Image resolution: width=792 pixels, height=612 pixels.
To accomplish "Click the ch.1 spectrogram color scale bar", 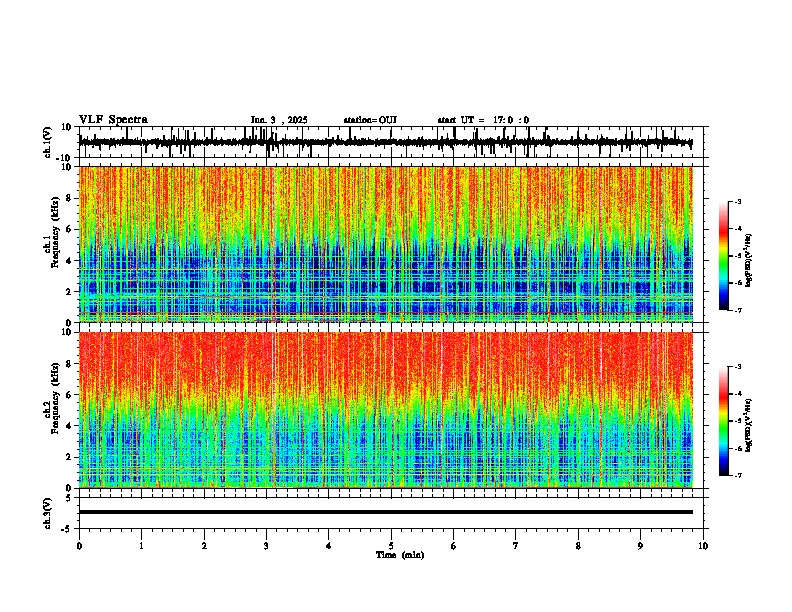I will (x=724, y=256).
